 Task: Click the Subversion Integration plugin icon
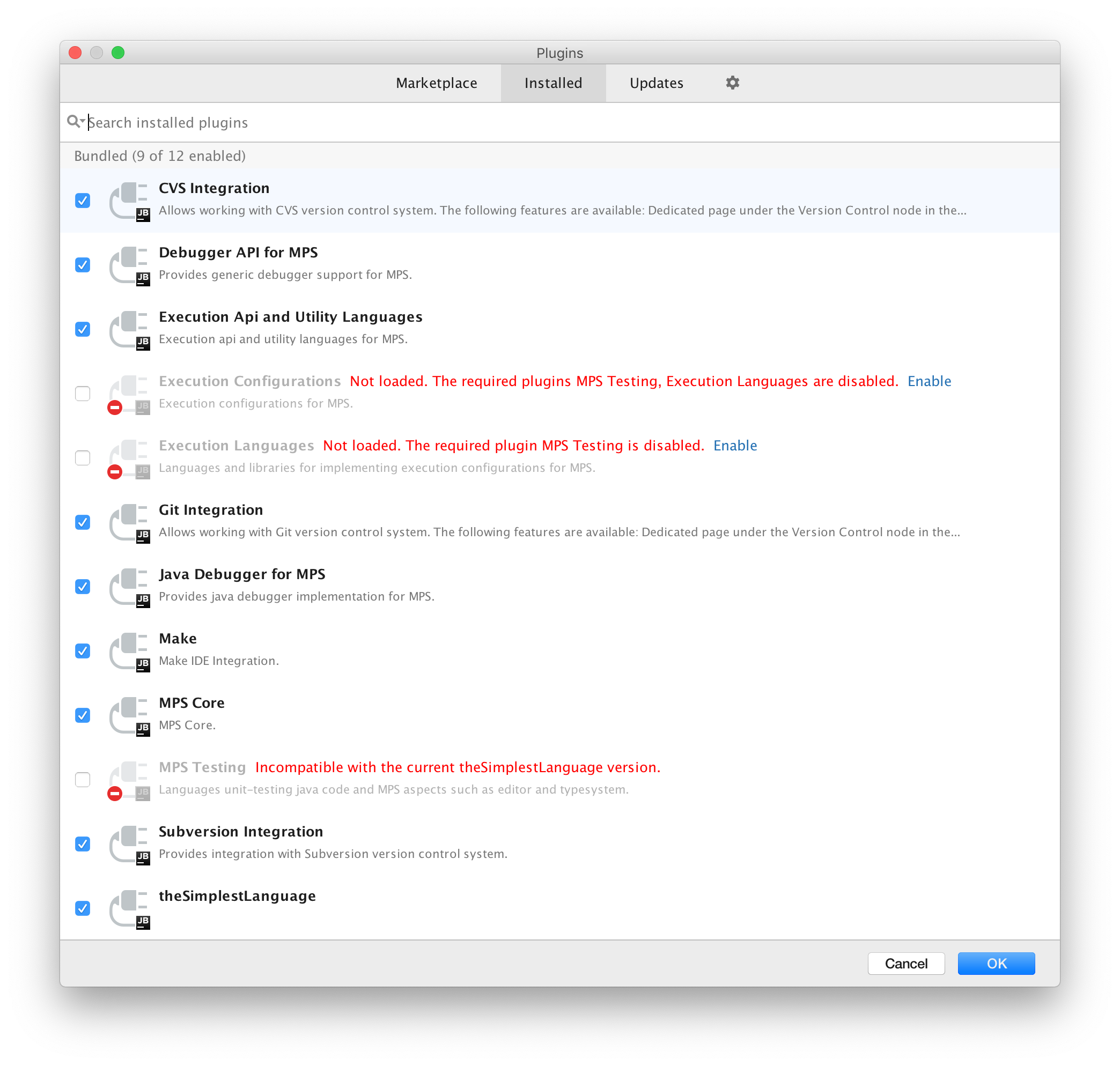129,843
